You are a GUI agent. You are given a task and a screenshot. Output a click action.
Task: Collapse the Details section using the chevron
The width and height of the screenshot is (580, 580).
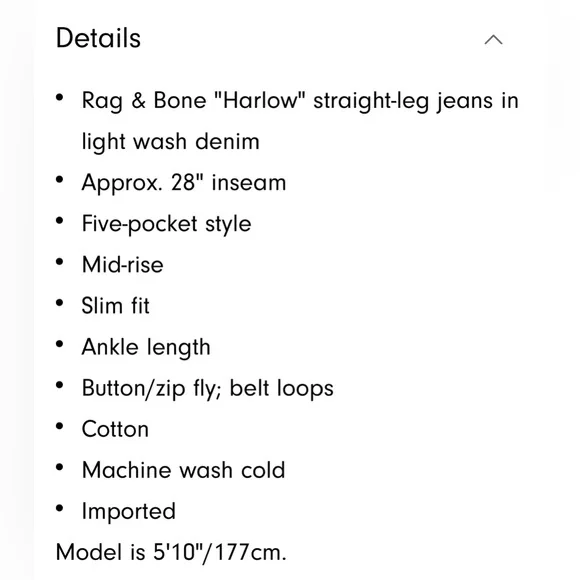click(x=493, y=39)
